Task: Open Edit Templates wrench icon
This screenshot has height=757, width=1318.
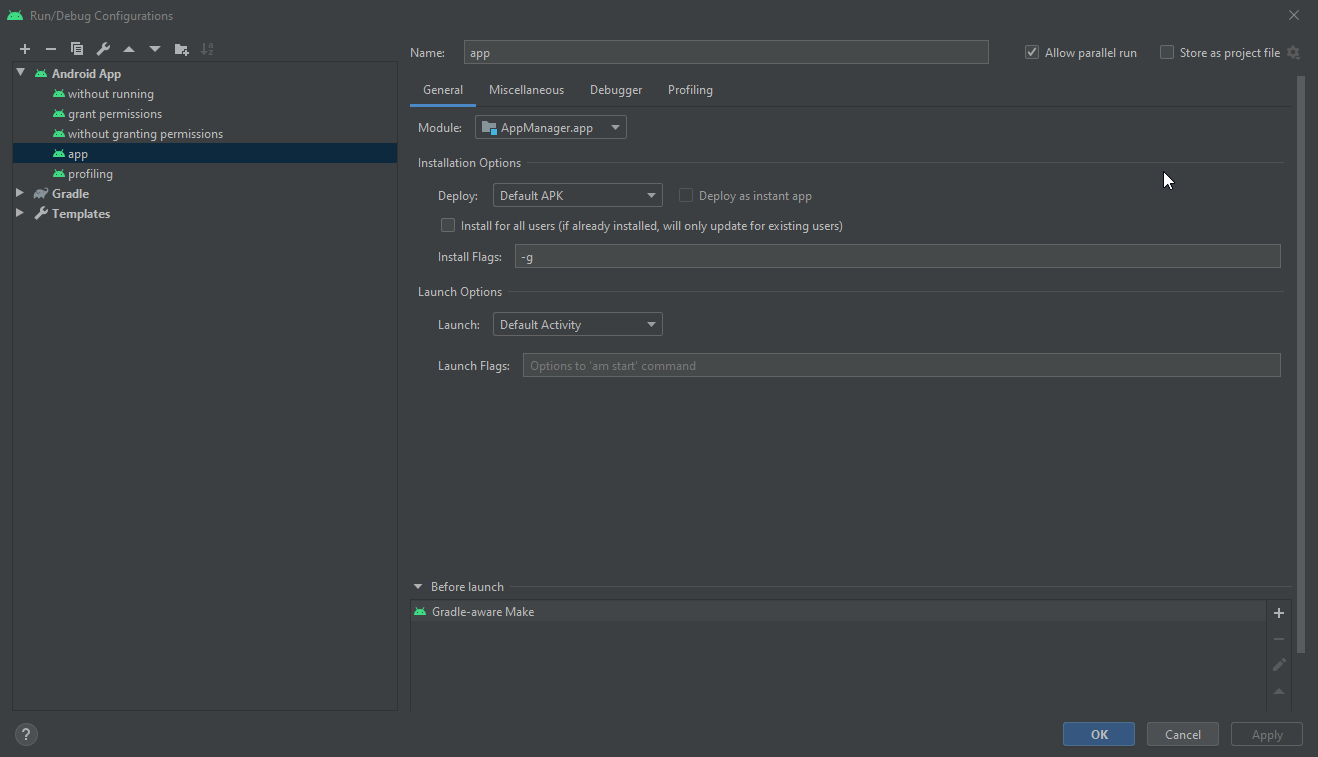Action: 103,49
